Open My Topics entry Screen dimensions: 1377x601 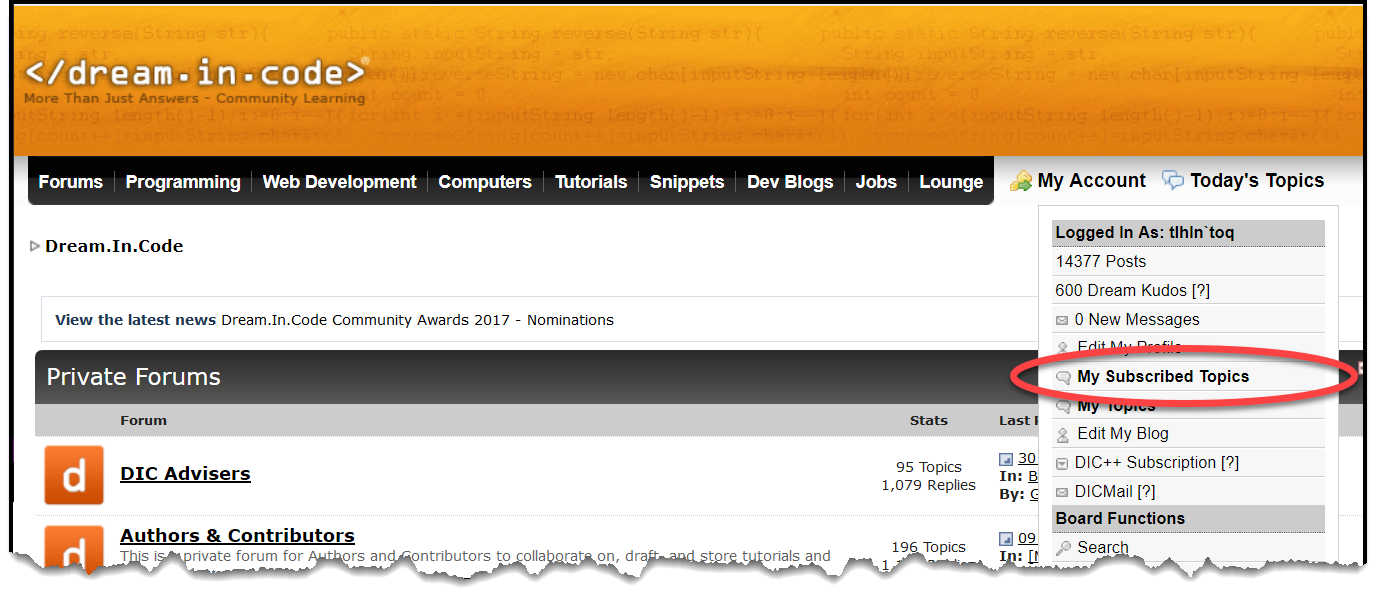(1116, 406)
